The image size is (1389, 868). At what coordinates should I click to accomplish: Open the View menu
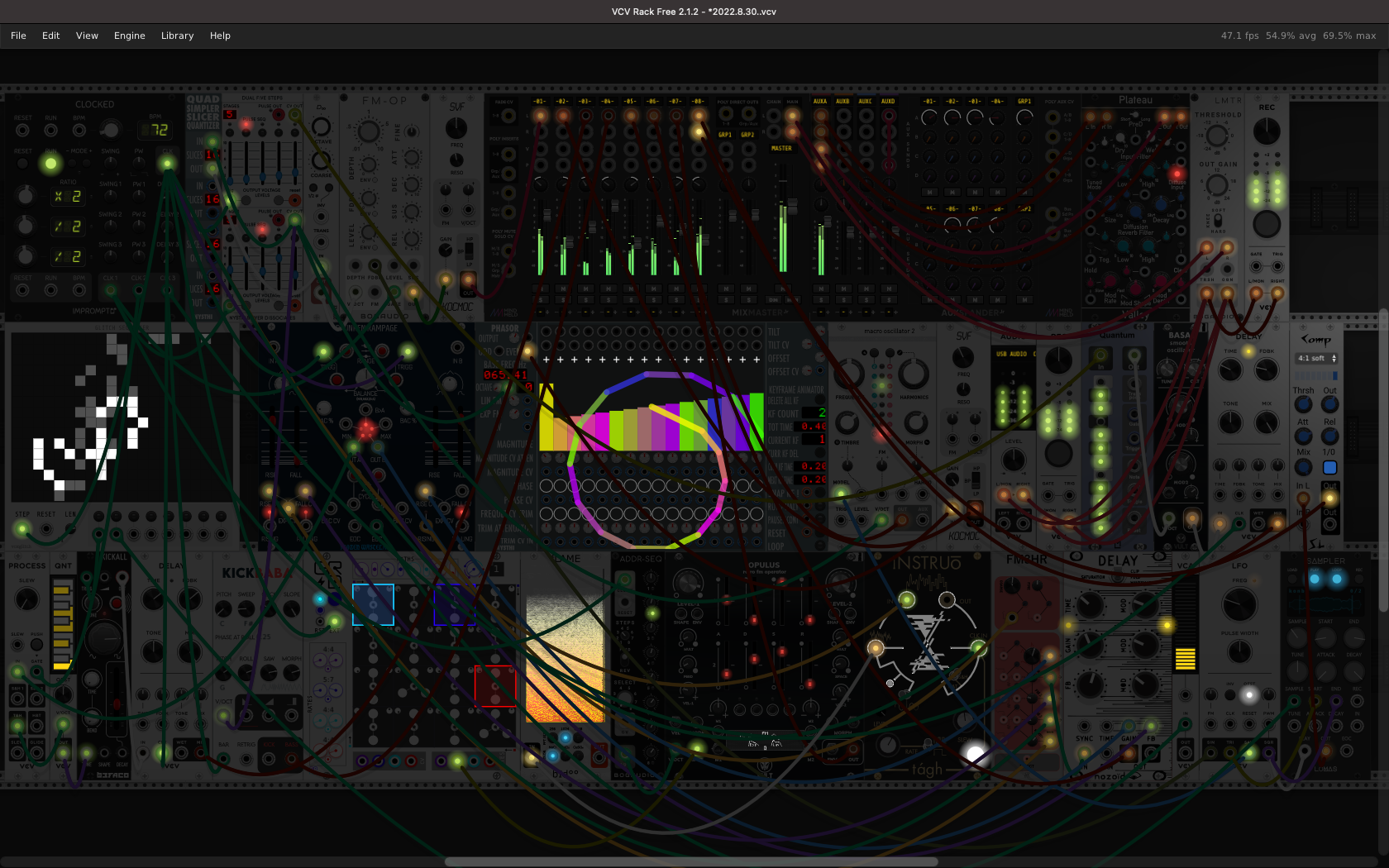click(x=87, y=36)
